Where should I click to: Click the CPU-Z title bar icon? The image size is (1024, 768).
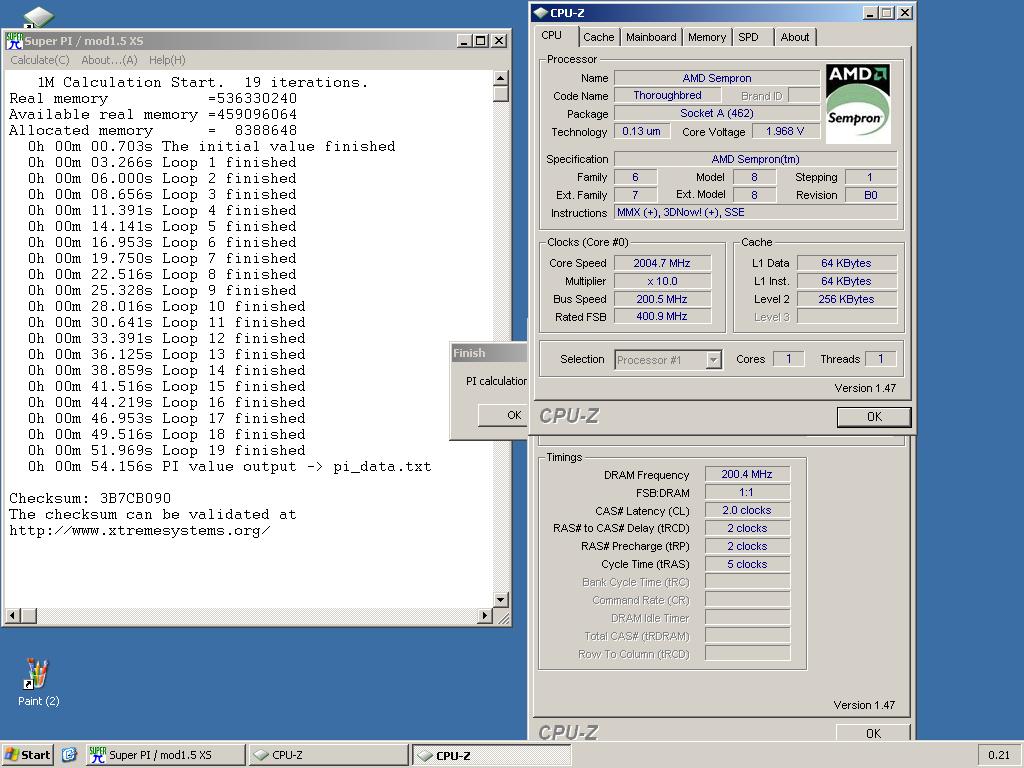point(540,12)
